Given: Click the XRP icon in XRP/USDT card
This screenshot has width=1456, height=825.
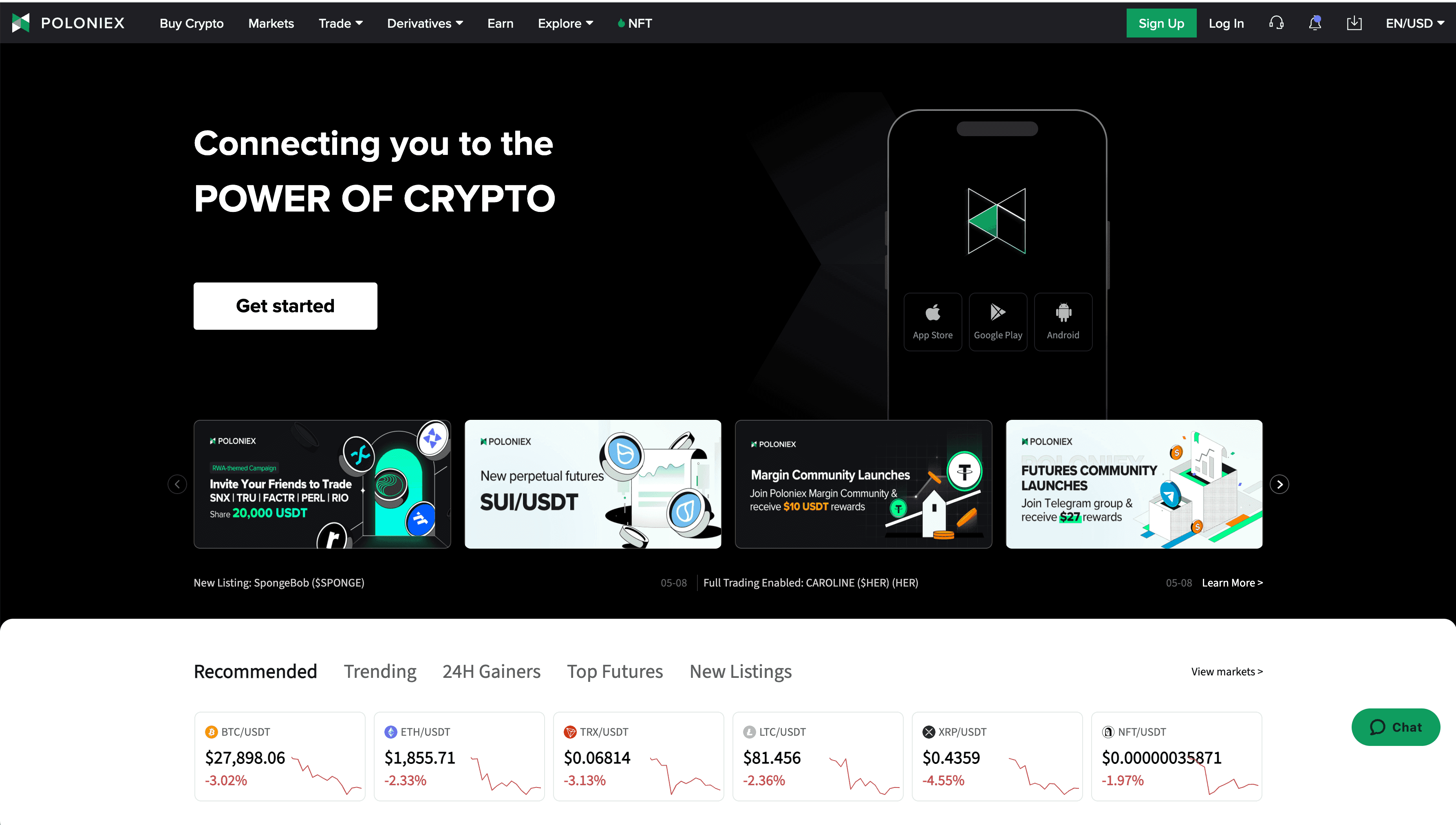Looking at the screenshot, I should [929, 732].
